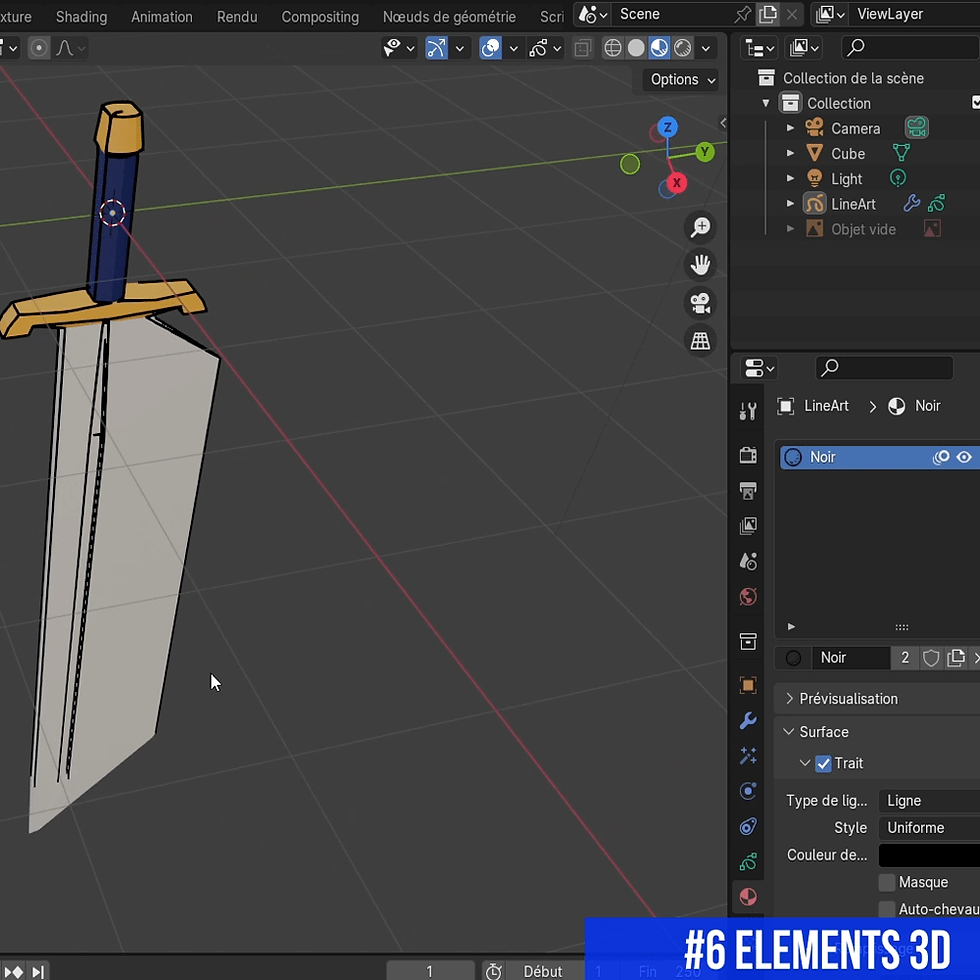
Task: Click the material user count button 2
Action: coord(905,658)
